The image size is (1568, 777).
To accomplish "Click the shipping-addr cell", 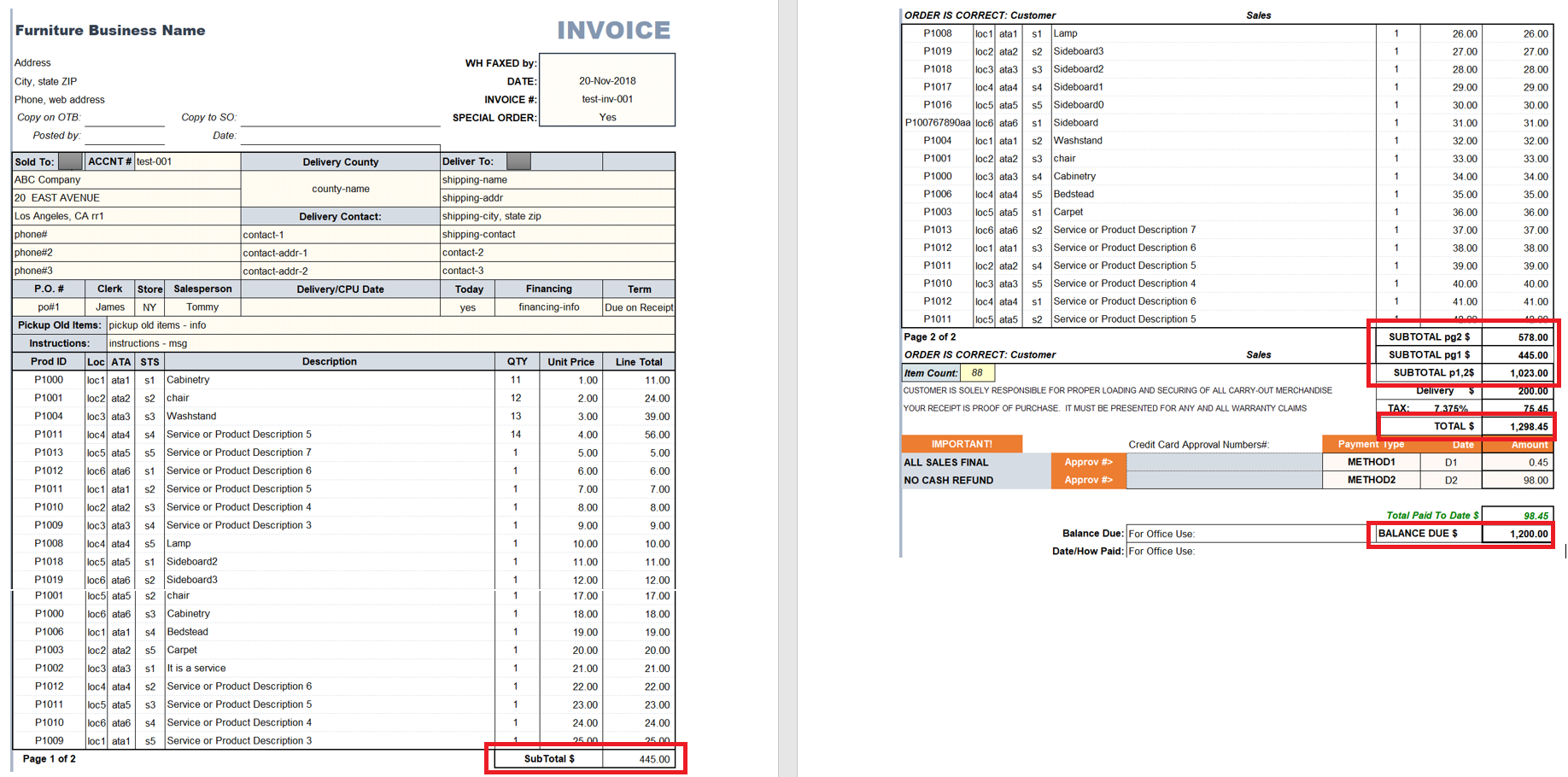I will 558,197.
